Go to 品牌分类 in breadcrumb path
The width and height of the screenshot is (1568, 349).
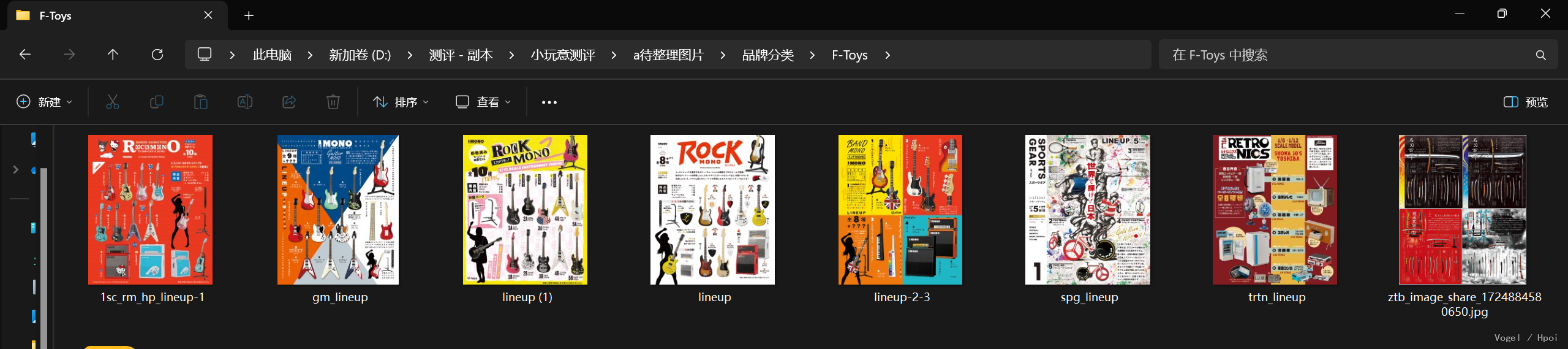tap(767, 55)
